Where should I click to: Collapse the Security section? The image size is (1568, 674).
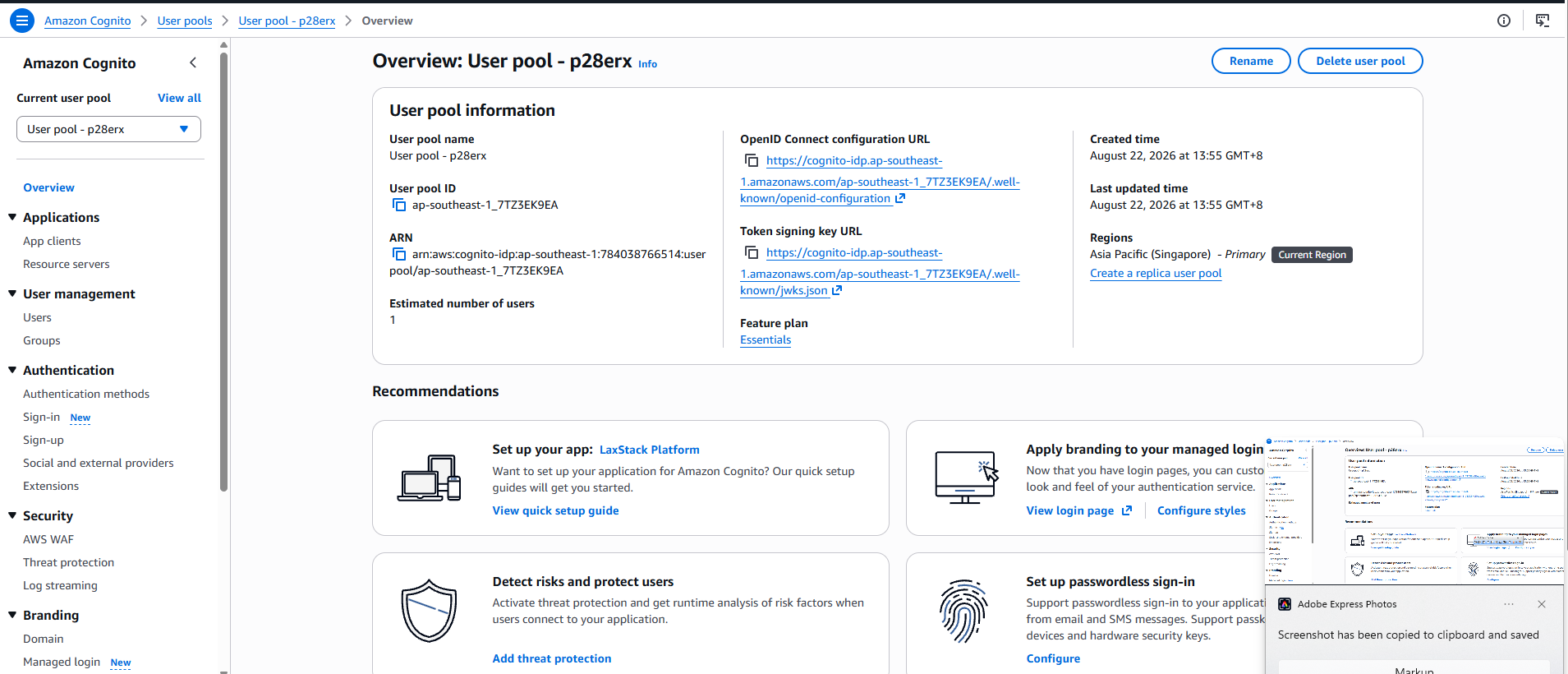(12, 515)
